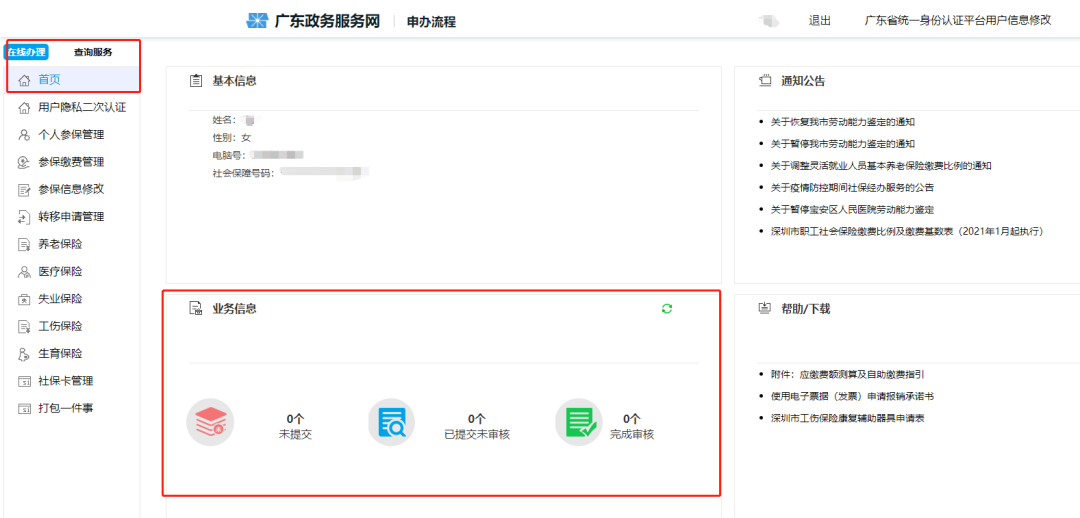The width and height of the screenshot is (1080, 518).
Task: Open notice 关于恢复我市劳动能力鉴定的通知
Action: (842, 122)
